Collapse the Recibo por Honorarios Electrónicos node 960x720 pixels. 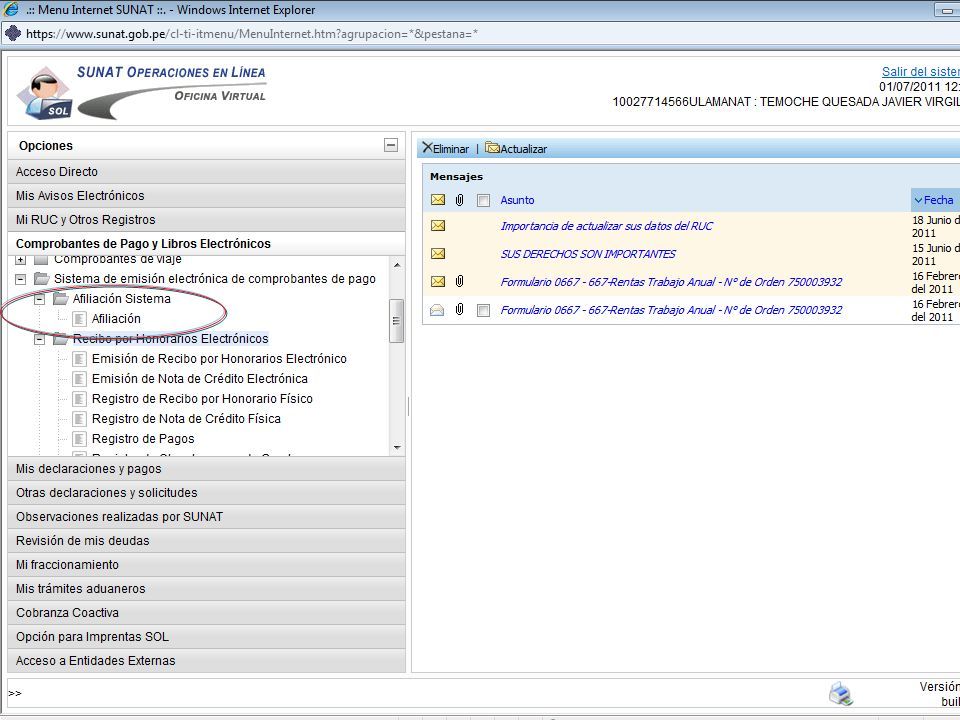[x=40, y=339]
